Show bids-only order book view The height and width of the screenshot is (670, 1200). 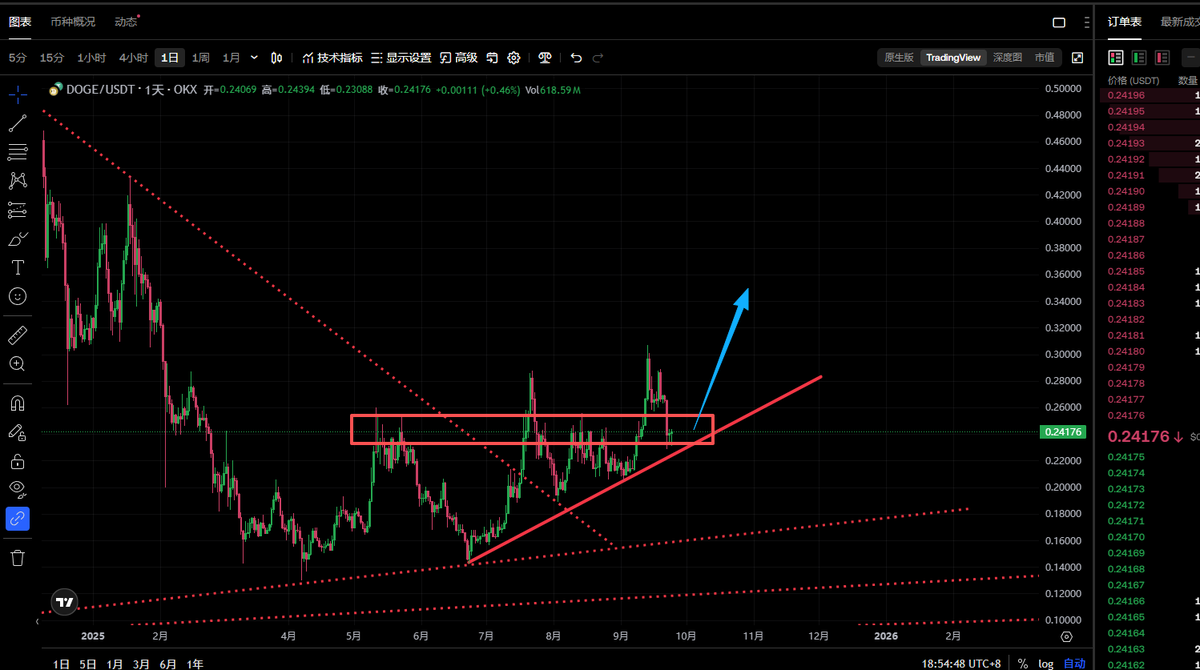(x=1139, y=58)
